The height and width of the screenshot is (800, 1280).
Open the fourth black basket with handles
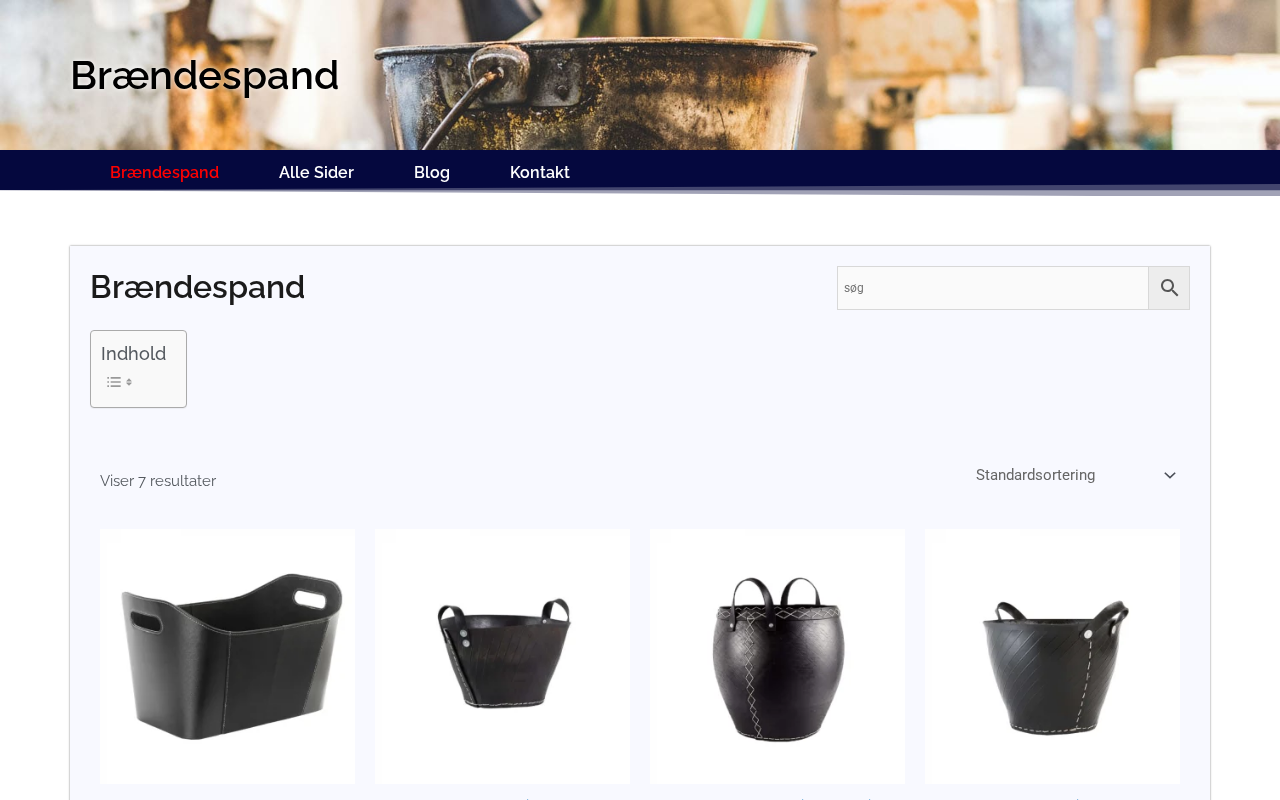pyautogui.click(x=1052, y=656)
